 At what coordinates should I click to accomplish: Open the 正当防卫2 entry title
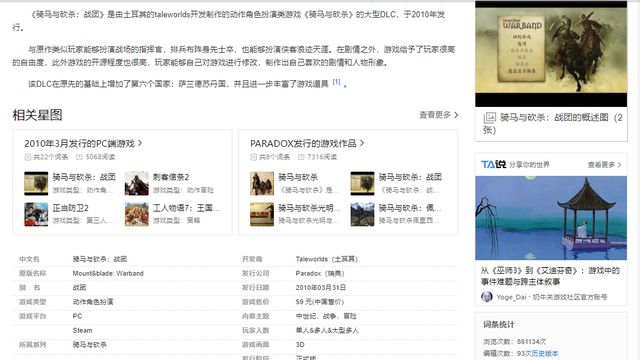pyautogui.click(x=71, y=208)
